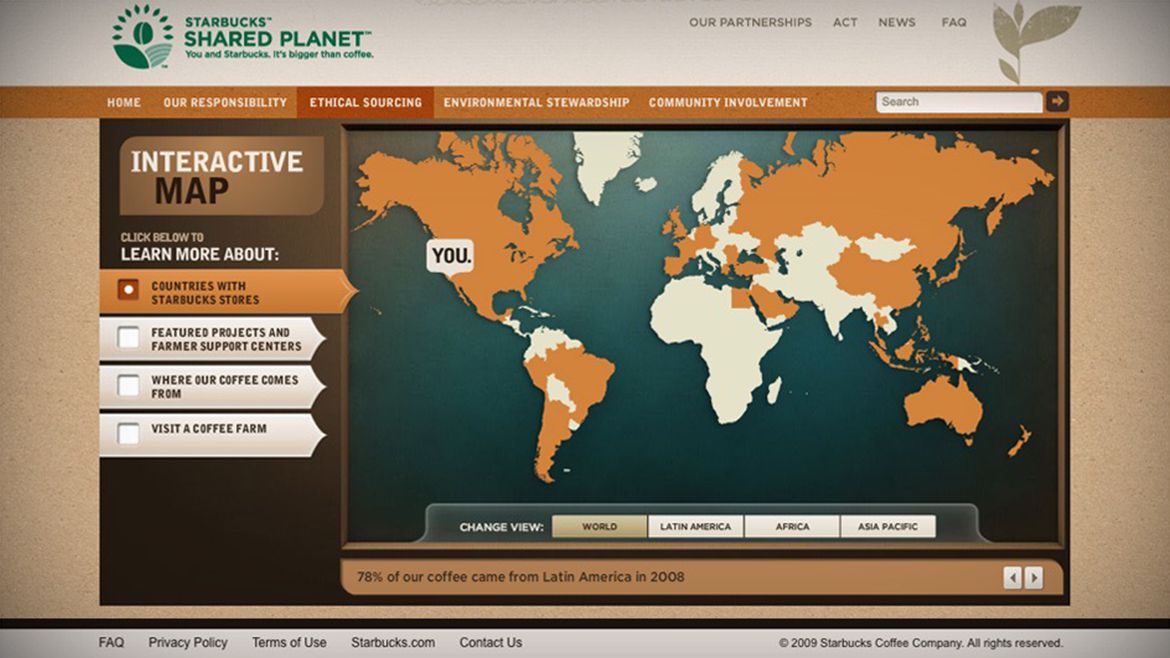1170x658 pixels.
Task: Focus the Search input field
Action: click(959, 101)
